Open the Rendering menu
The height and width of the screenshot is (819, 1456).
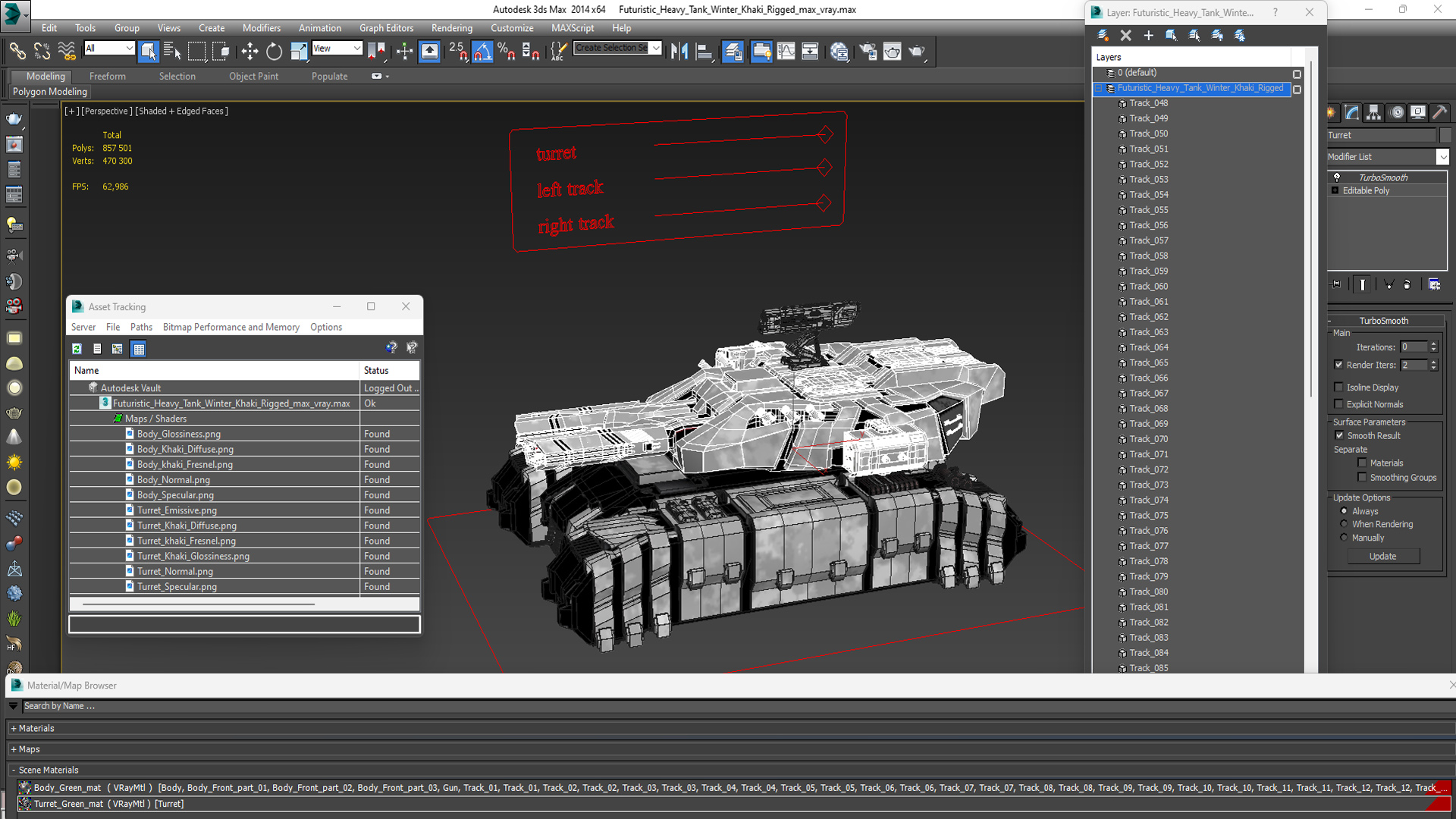[451, 28]
